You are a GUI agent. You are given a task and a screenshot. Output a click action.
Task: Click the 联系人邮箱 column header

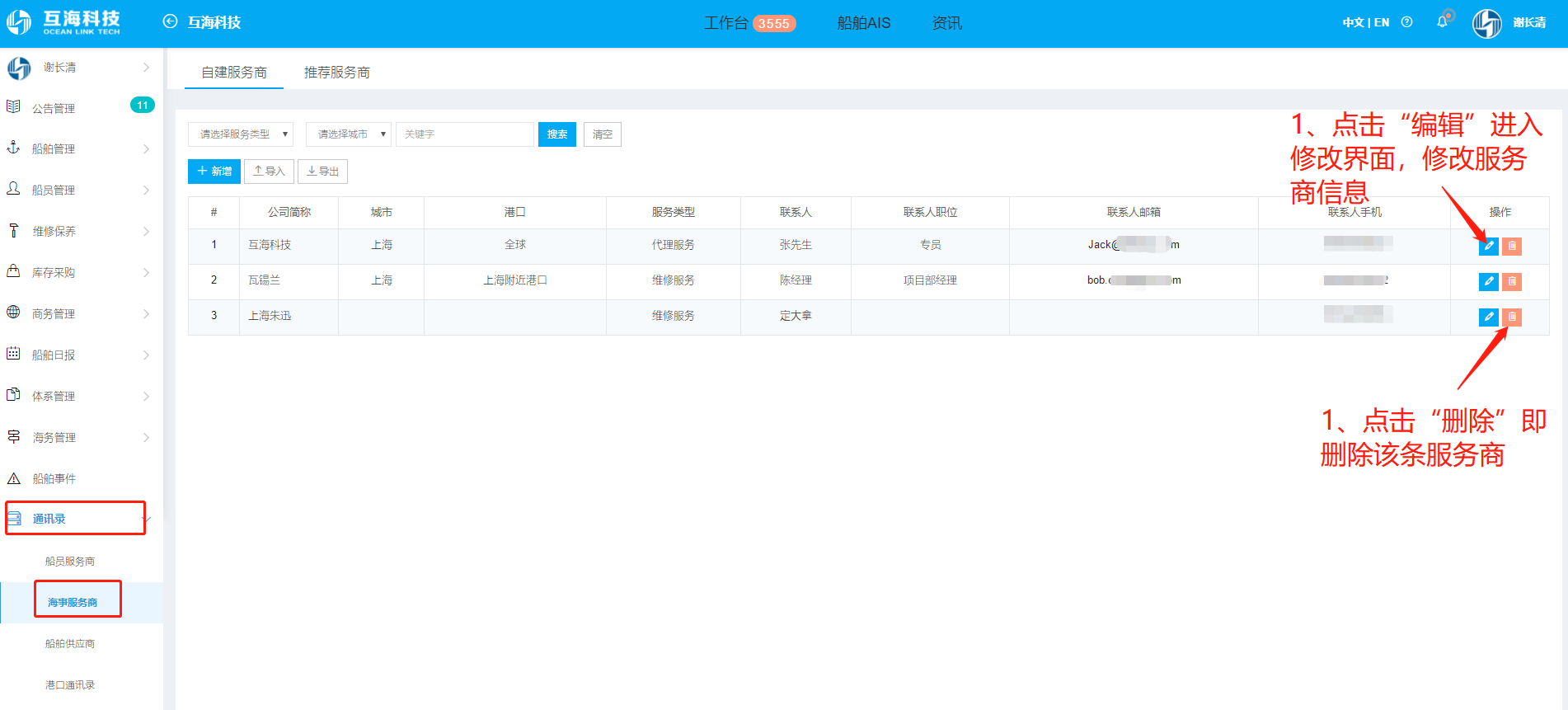pyautogui.click(x=1134, y=212)
